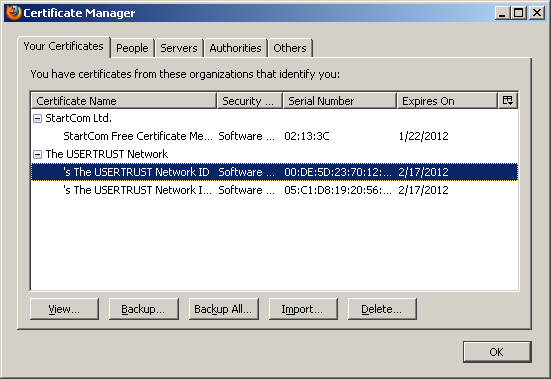This screenshot has height=379, width=551.
Task: Click the Import... button
Action: pos(303,309)
